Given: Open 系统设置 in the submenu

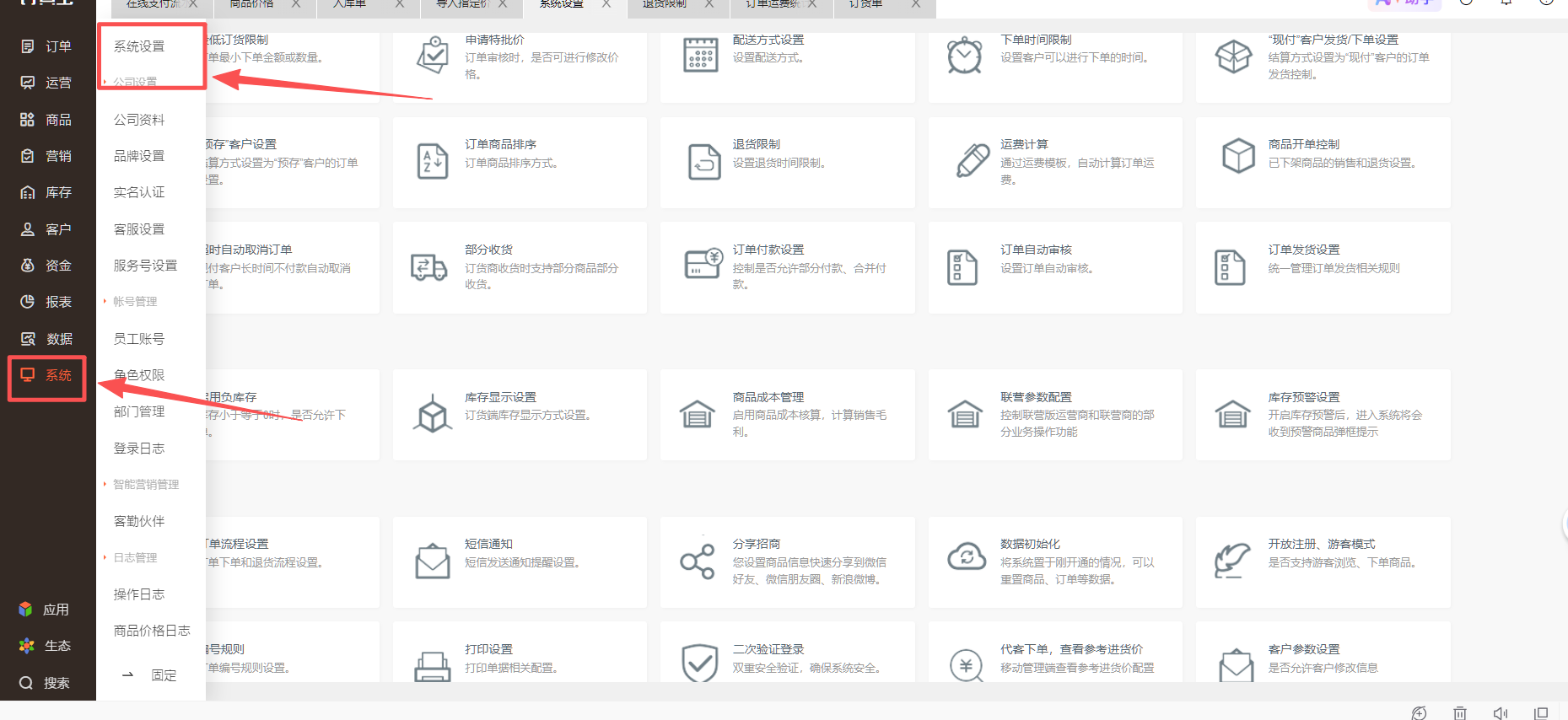Looking at the screenshot, I should [139, 46].
